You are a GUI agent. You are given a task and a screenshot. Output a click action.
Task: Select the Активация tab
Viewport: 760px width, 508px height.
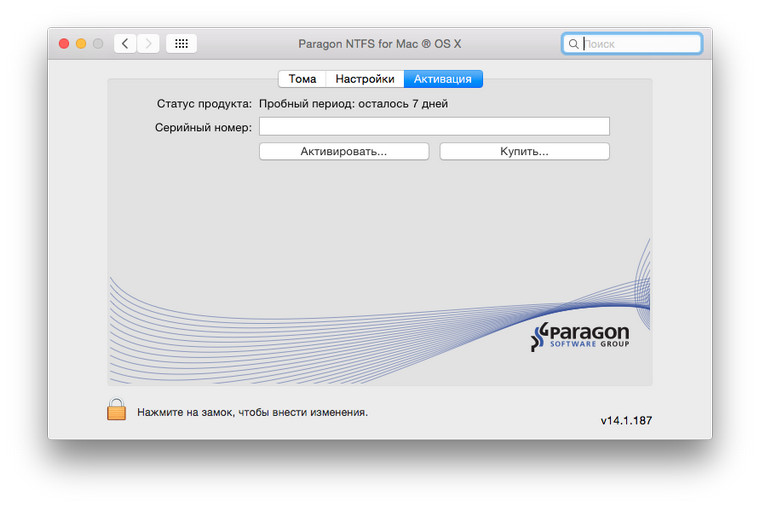[x=443, y=79]
